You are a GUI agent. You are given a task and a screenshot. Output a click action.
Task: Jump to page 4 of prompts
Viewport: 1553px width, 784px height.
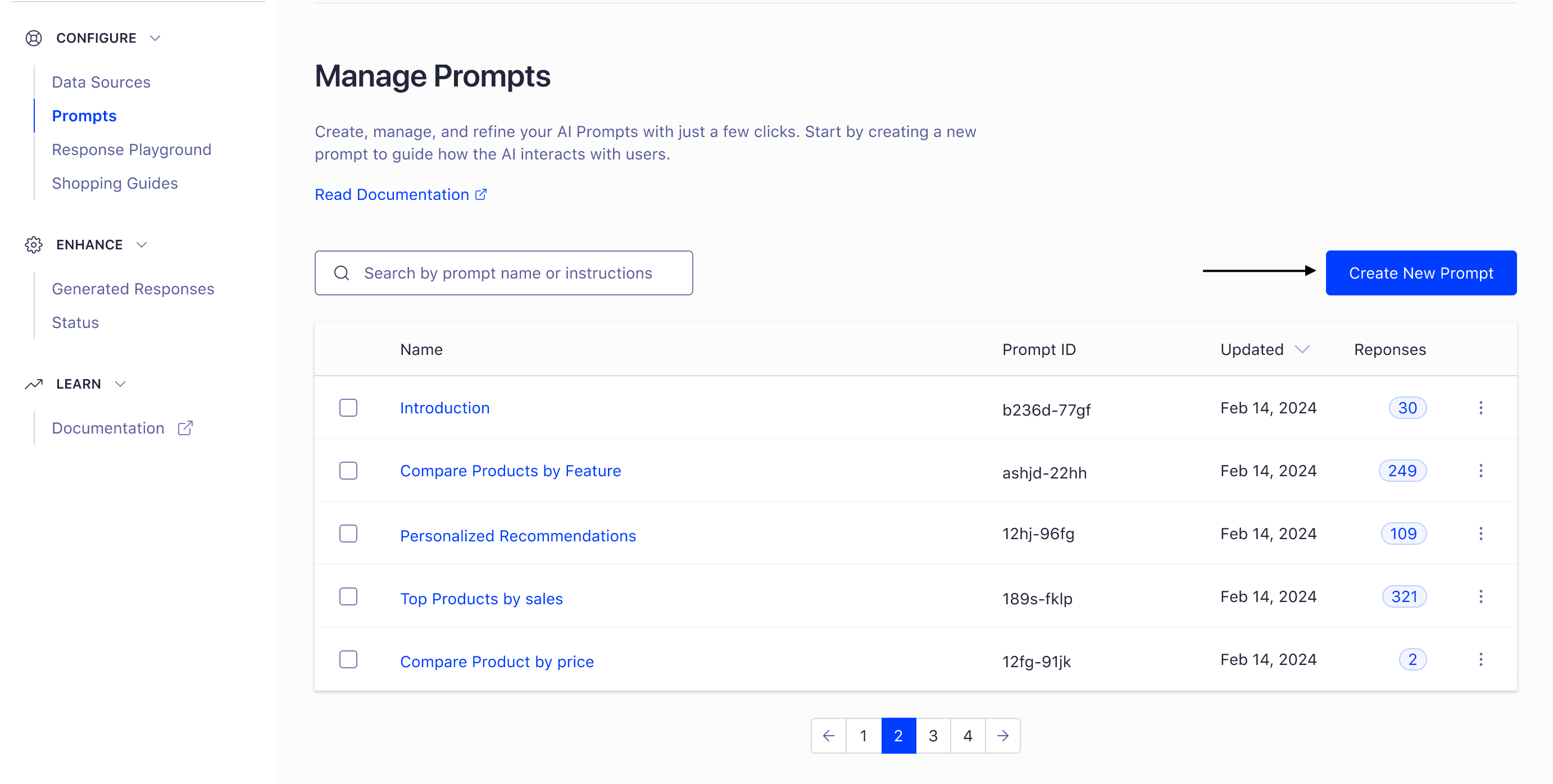tap(968, 736)
